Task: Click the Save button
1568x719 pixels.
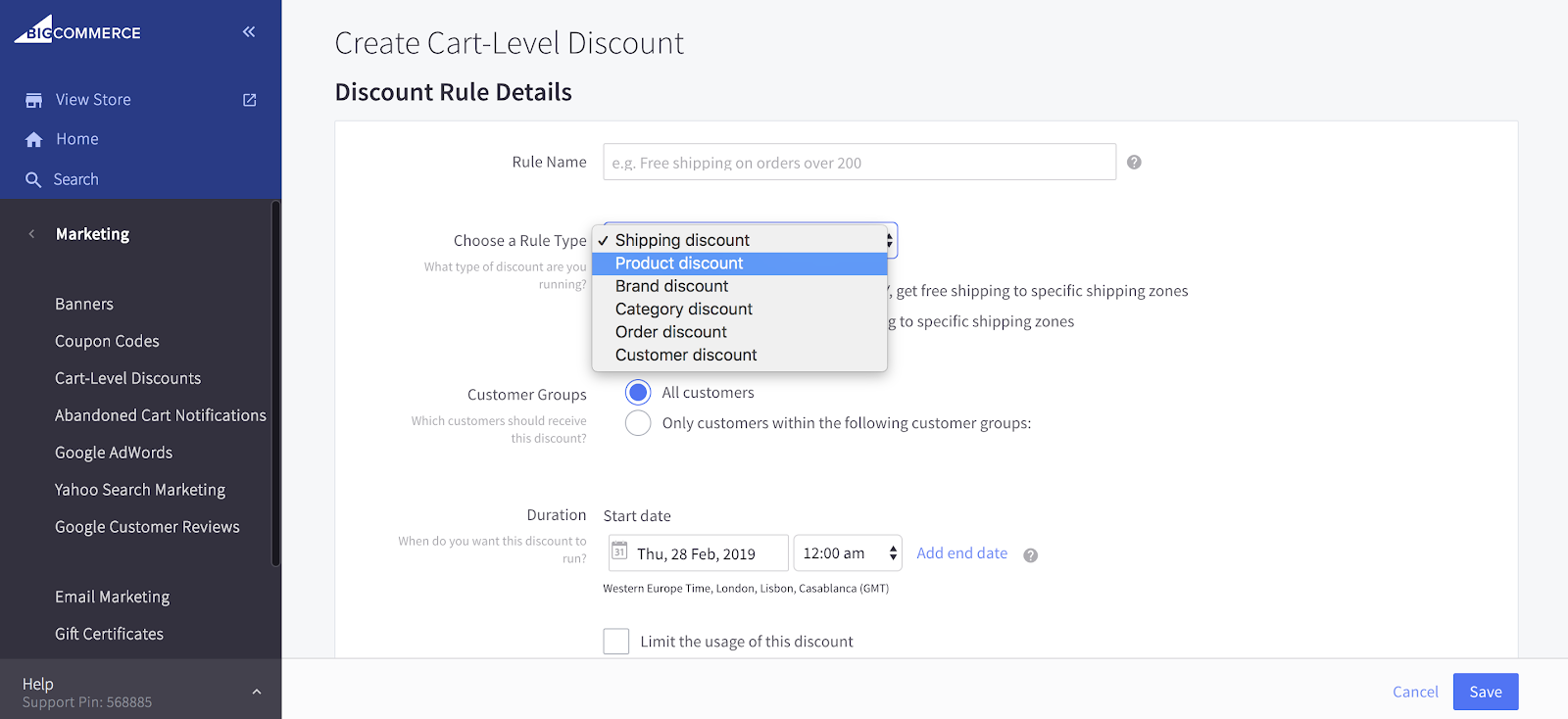Action: click(1485, 692)
